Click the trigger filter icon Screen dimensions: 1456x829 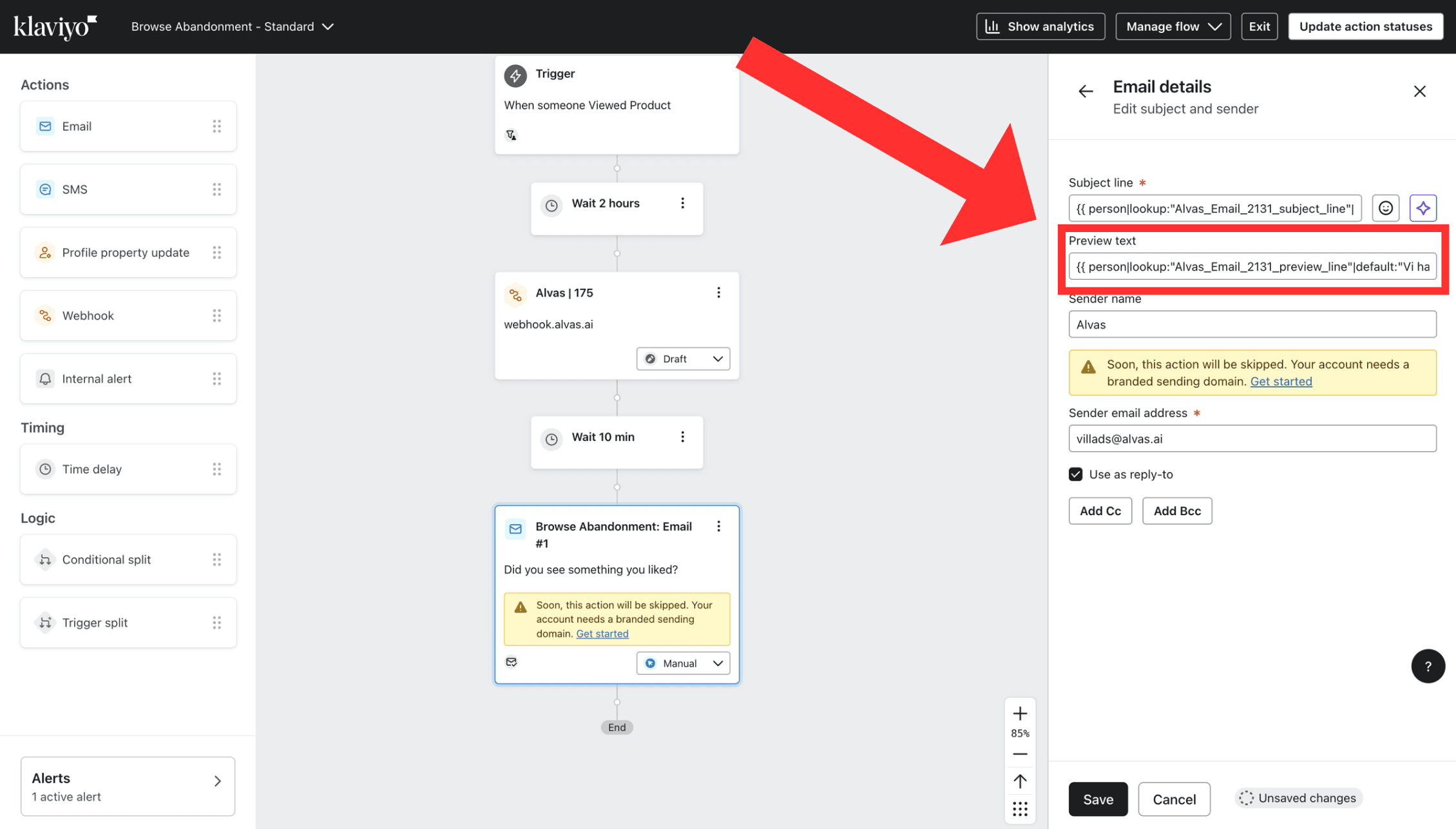pyautogui.click(x=511, y=135)
